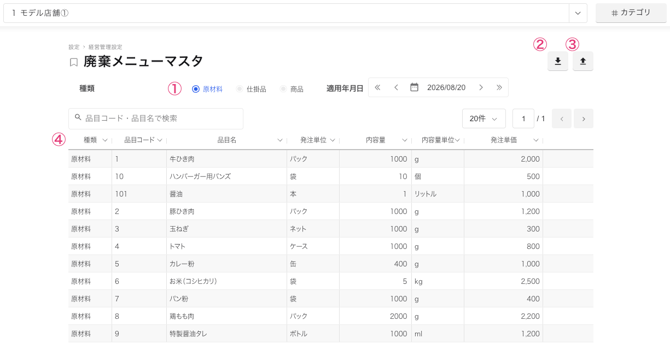Click the ml unit cell

(x=438, y=334)
